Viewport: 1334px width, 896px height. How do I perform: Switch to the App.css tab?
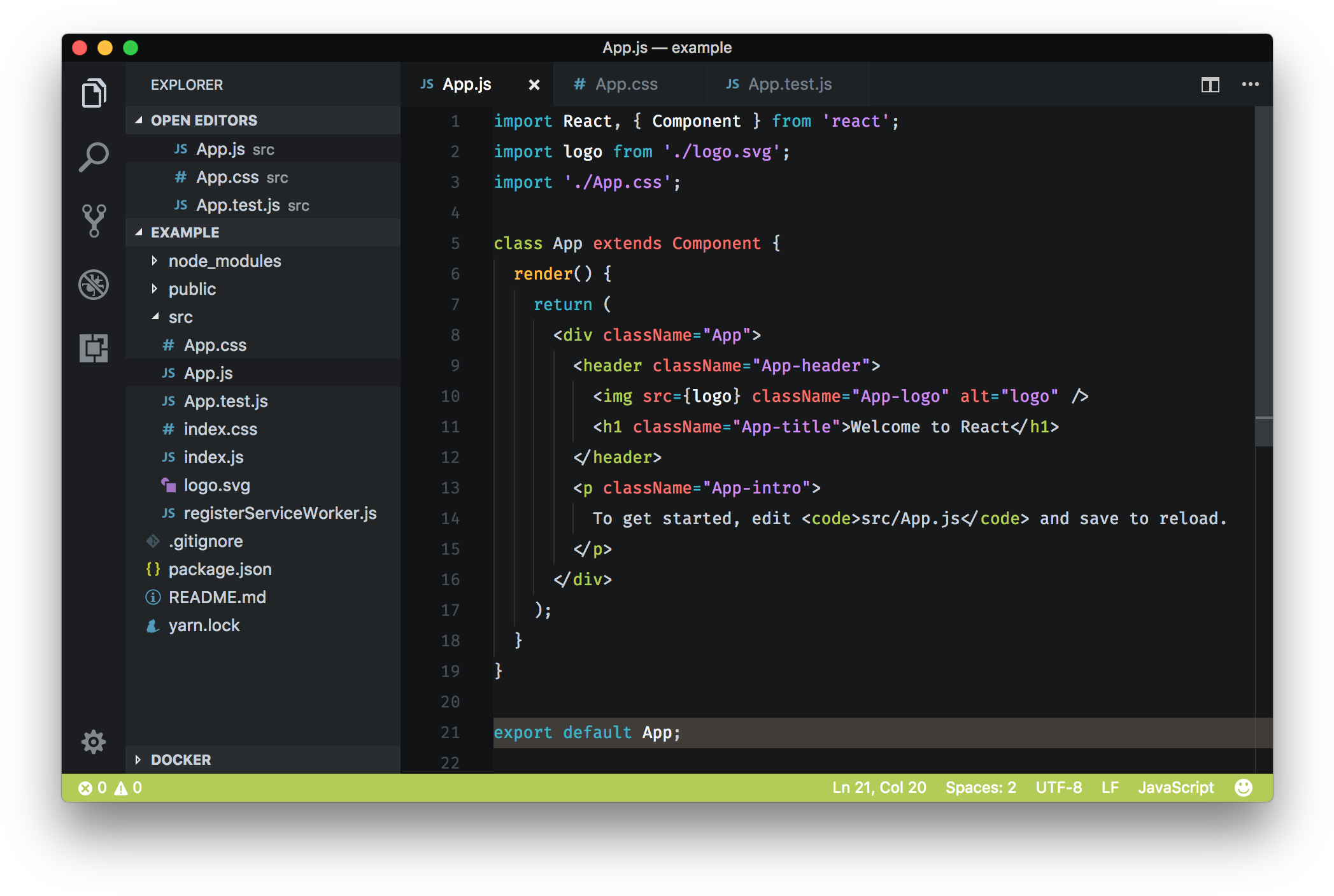(x=627, y=83)
